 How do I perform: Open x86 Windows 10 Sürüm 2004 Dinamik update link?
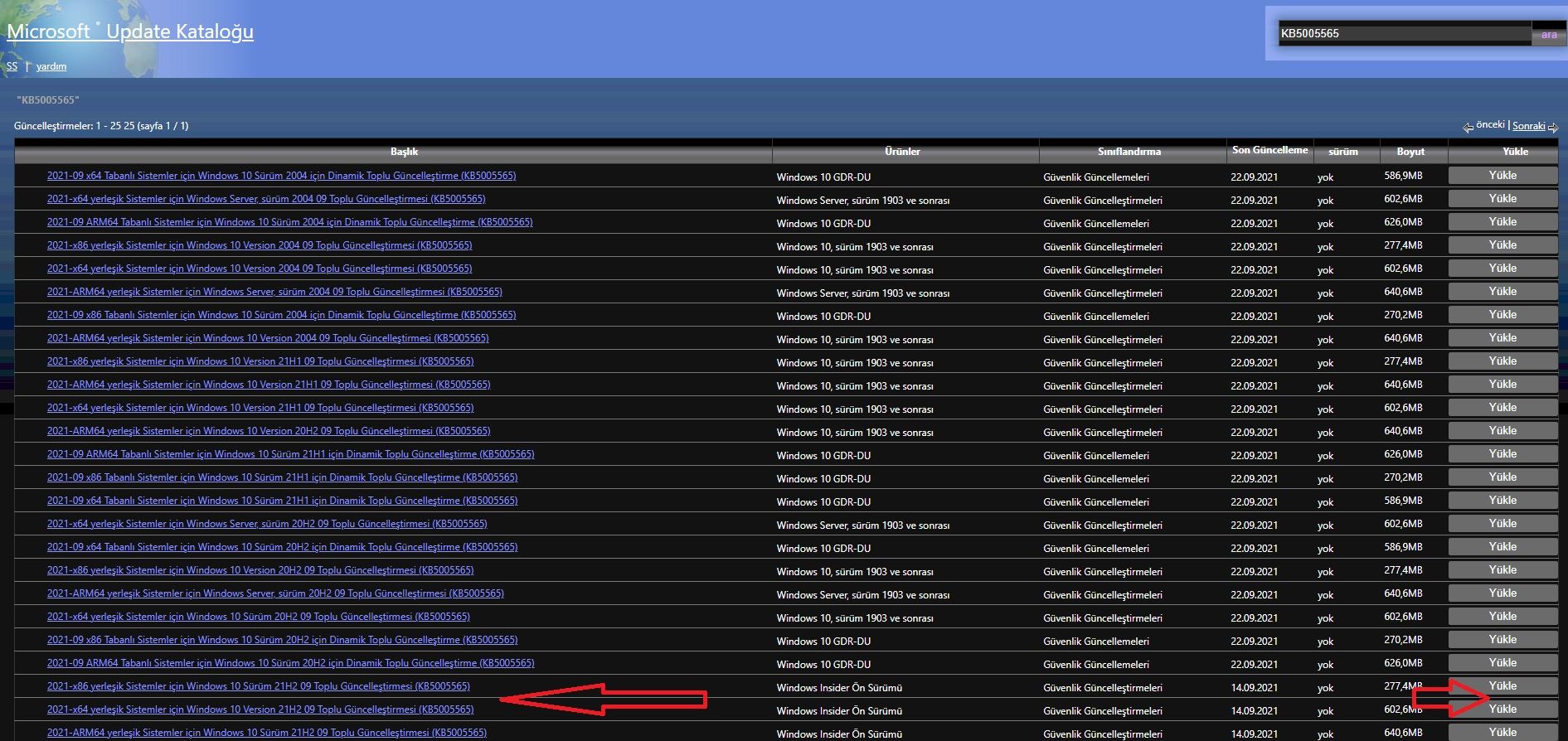(x=281, y=315)
